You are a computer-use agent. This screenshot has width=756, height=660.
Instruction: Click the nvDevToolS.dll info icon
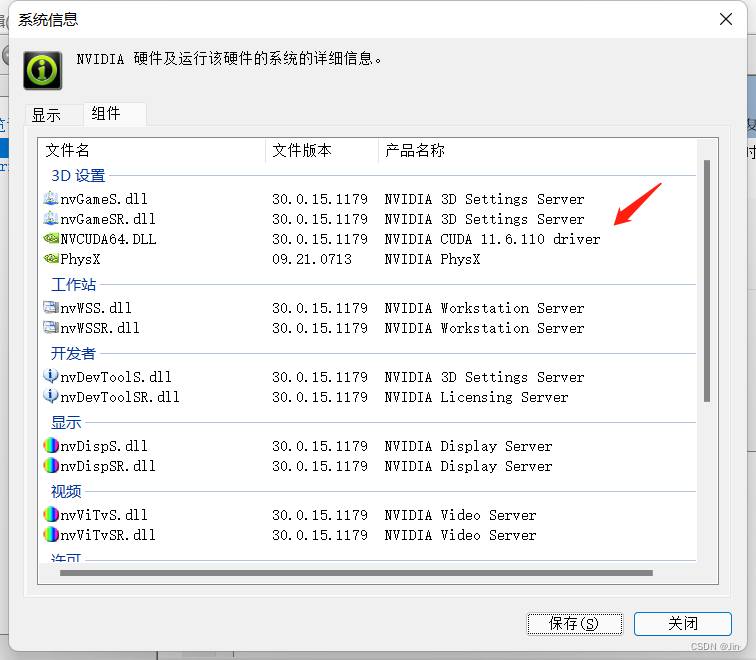click(x=51, y=376)
